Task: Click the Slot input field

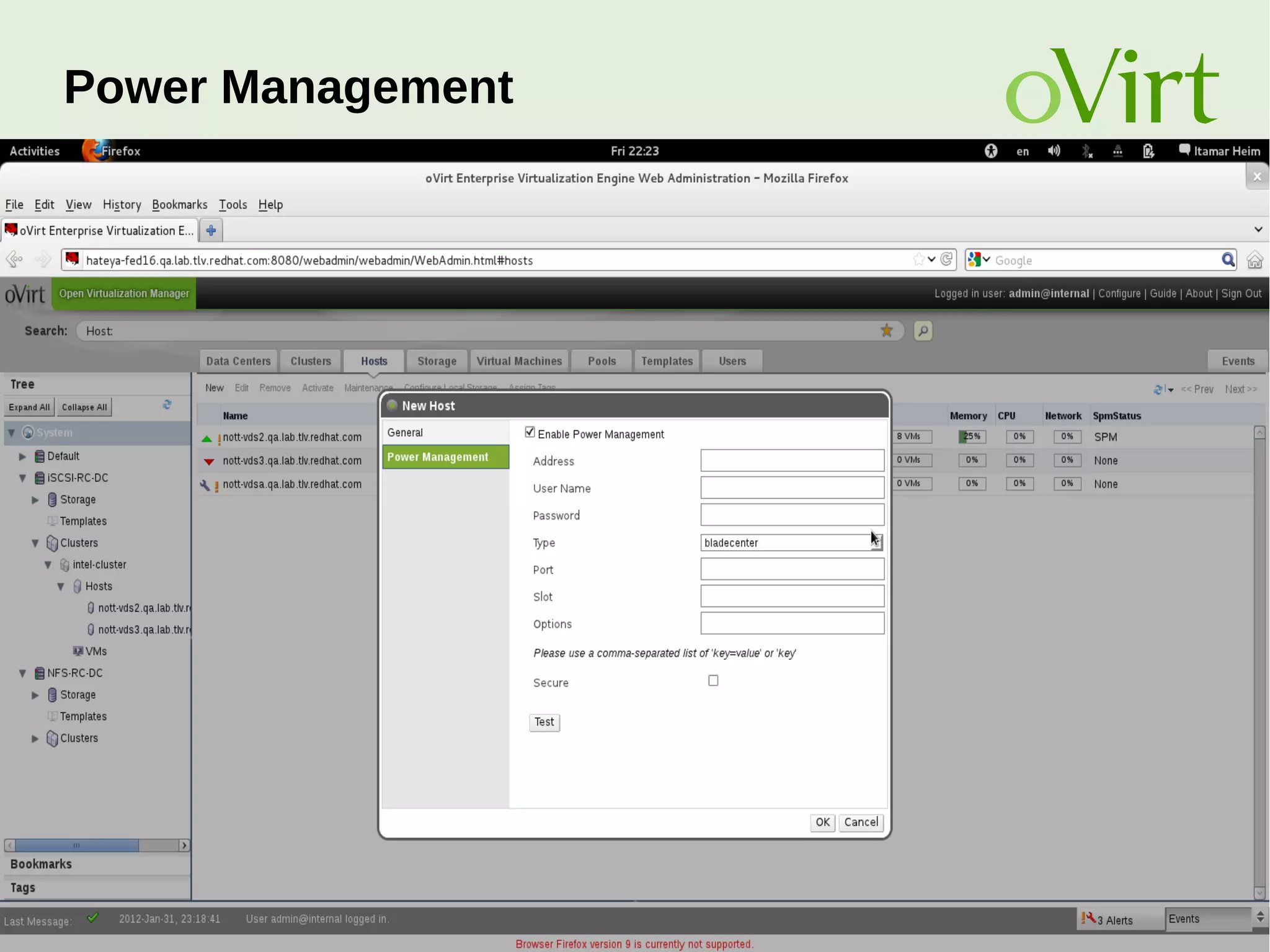Action: [x=793, y=596]
